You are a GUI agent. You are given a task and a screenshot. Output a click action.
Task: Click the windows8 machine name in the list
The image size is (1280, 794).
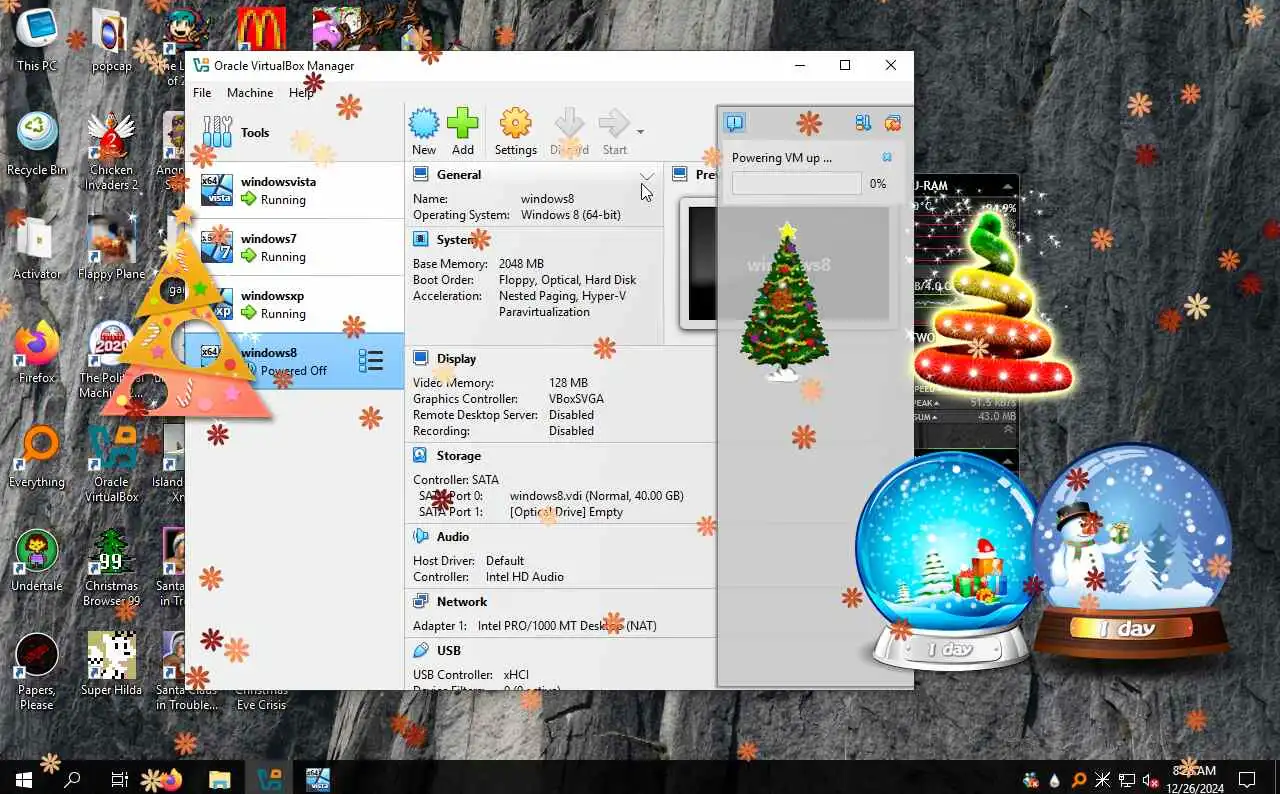coord(269,352)
